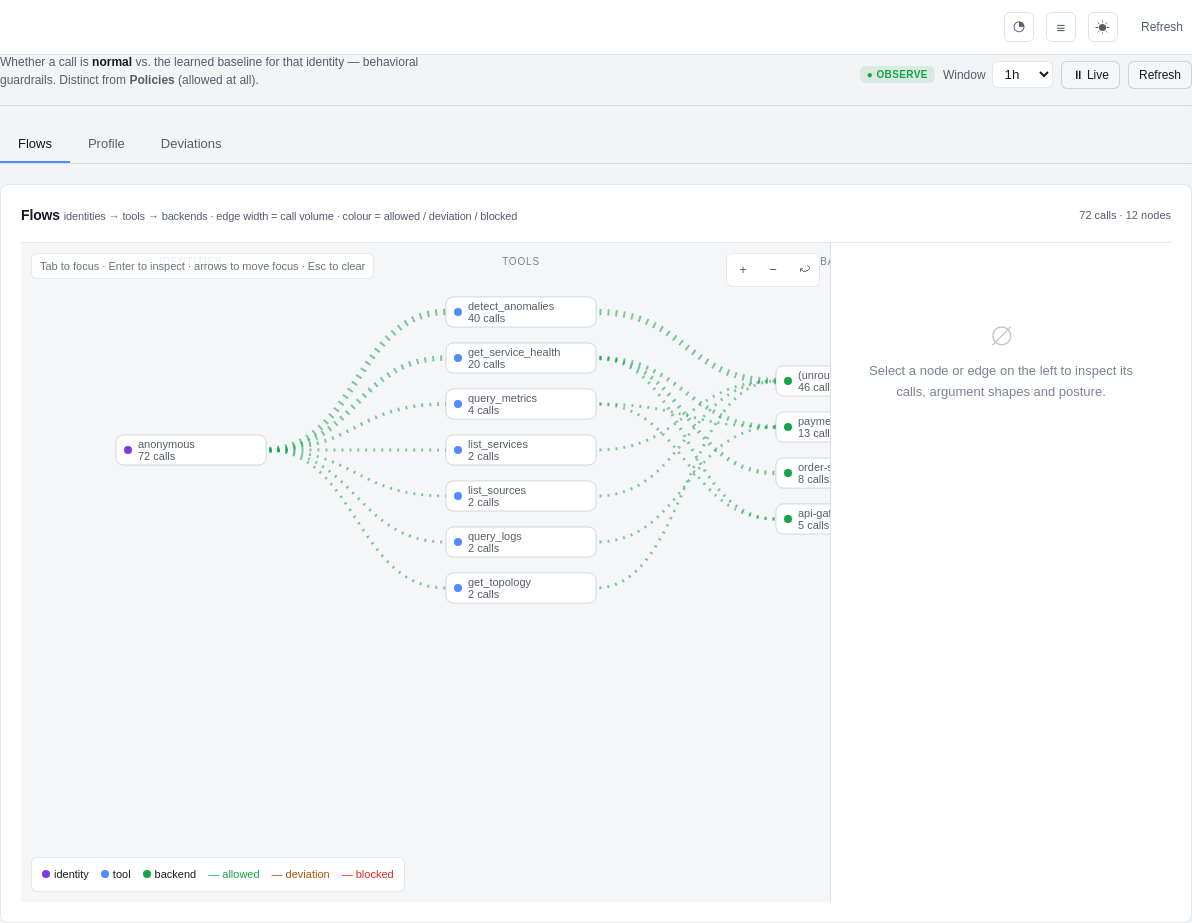Click the '72 calls · 12 nodes' summary
1192x923 pixels.
tap(1124, 215)
